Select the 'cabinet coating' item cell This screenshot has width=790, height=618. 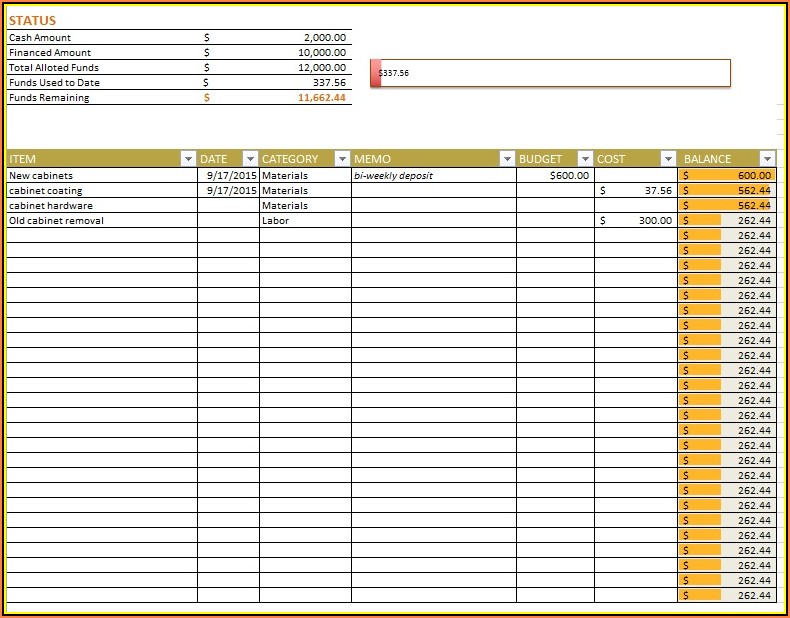(x=102, y=190)
